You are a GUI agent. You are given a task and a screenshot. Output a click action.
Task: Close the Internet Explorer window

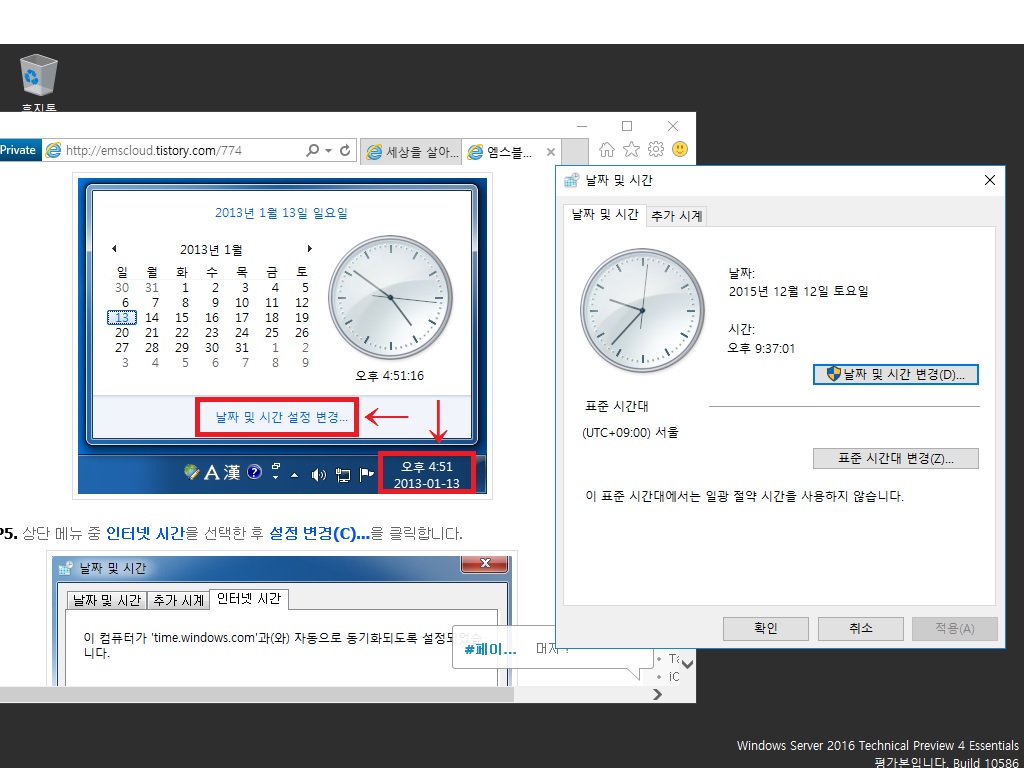tap(673, 126)
